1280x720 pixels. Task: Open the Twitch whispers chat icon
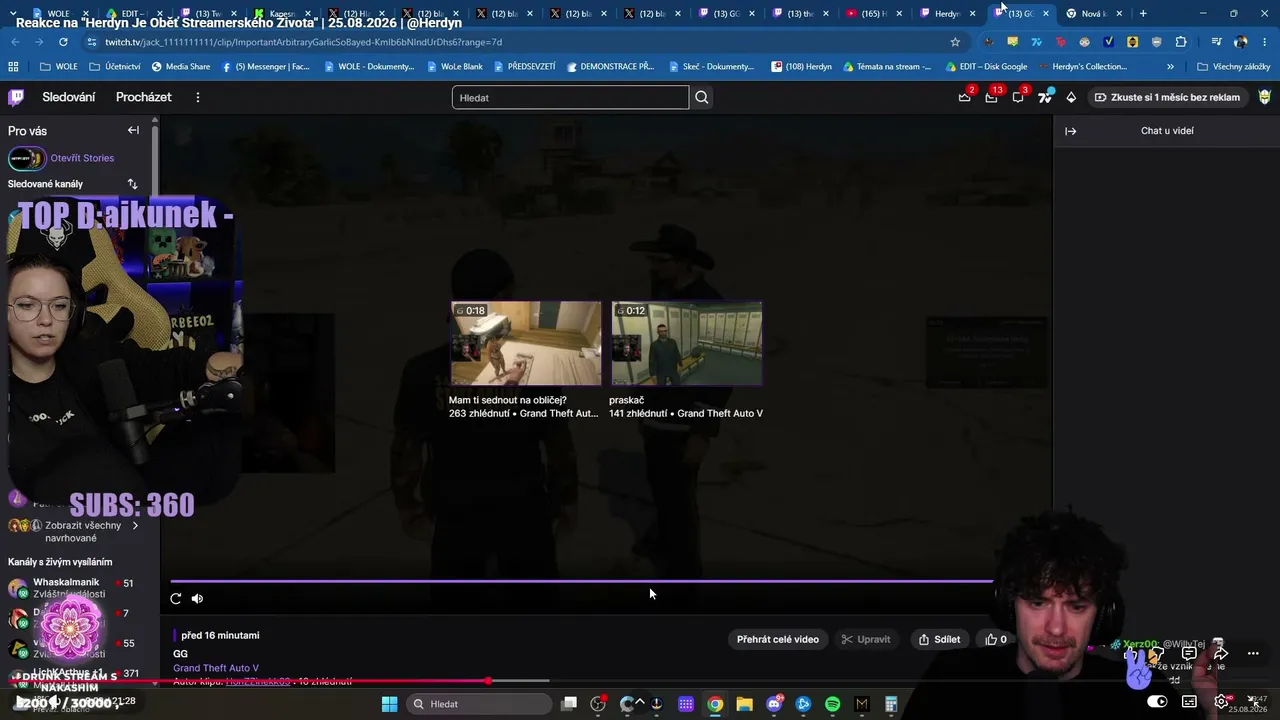[x=1018, y=97]
